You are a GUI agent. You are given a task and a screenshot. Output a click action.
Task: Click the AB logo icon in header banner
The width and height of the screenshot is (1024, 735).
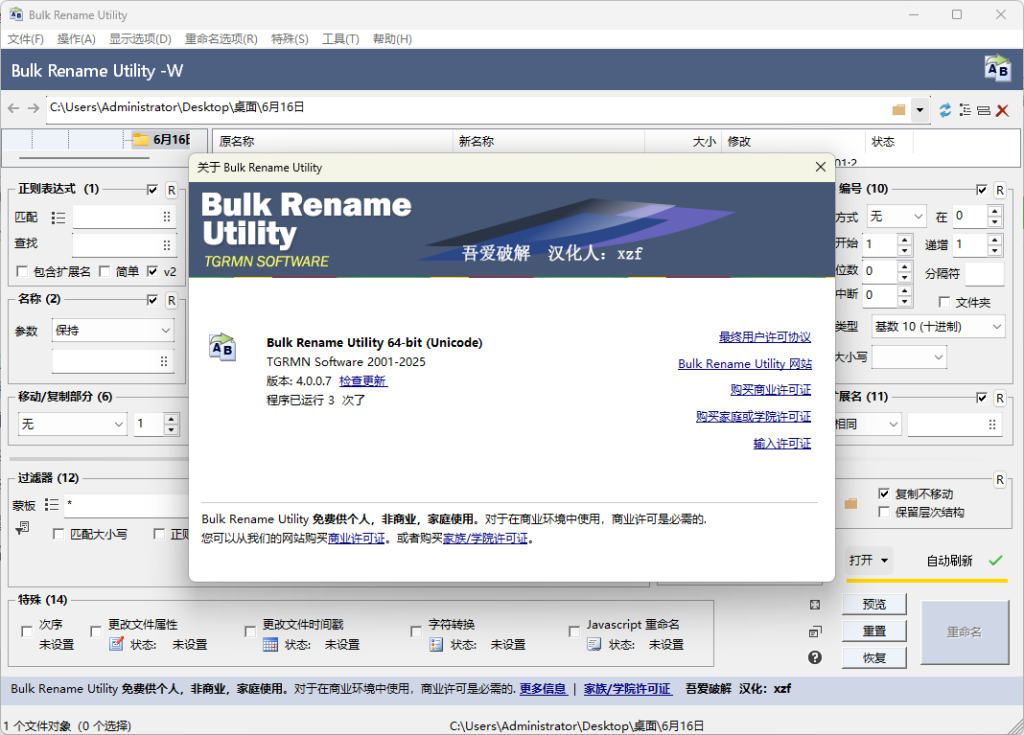pyautogui.click(x=997, y=69)
